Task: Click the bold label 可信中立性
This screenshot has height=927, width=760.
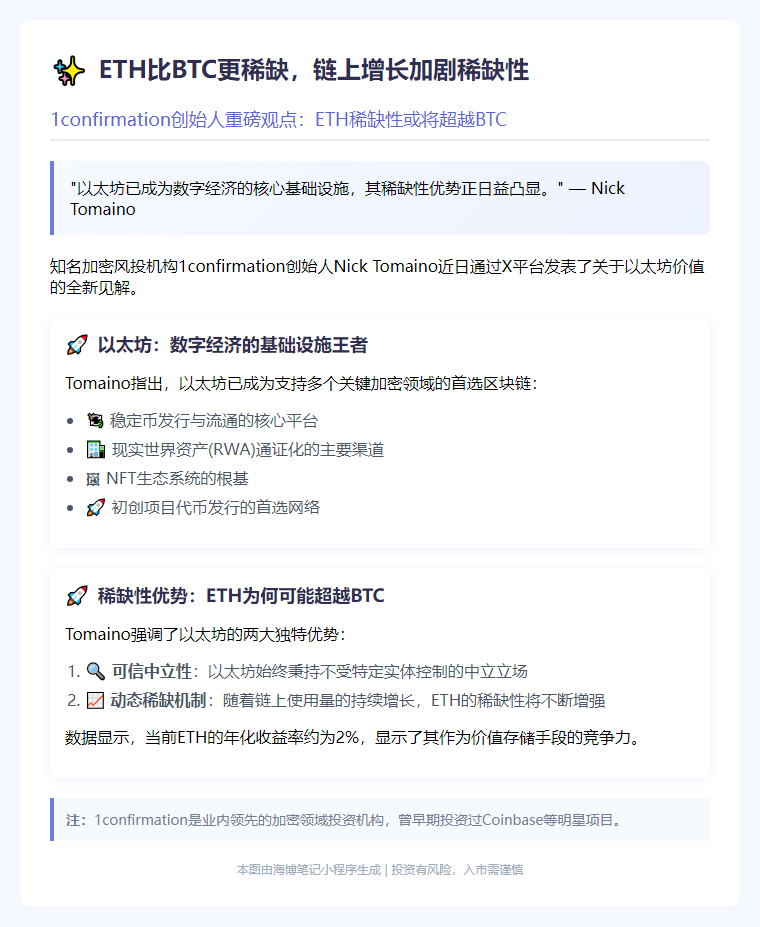Action: (152, 671)
